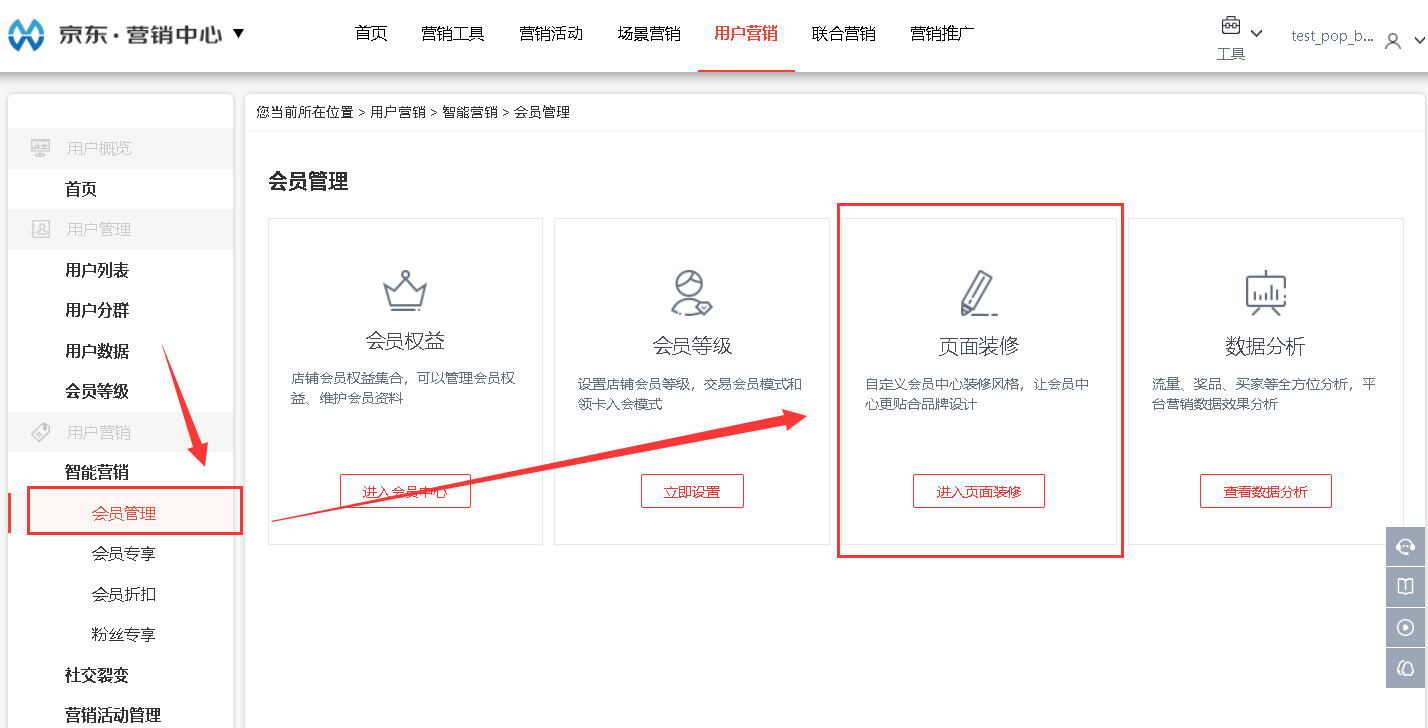Click the 会员等级 card title
Screen dimensions: 1428x728
[x=692, y=346]
